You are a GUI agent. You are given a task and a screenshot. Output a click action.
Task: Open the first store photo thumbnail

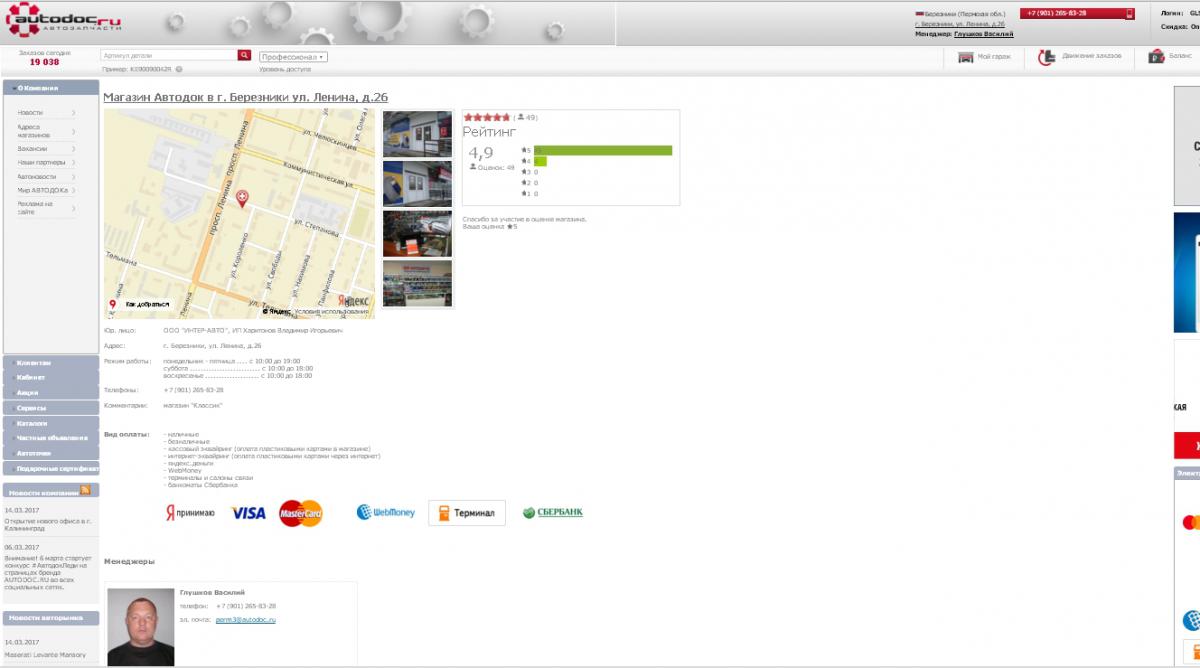click(417, 134)
